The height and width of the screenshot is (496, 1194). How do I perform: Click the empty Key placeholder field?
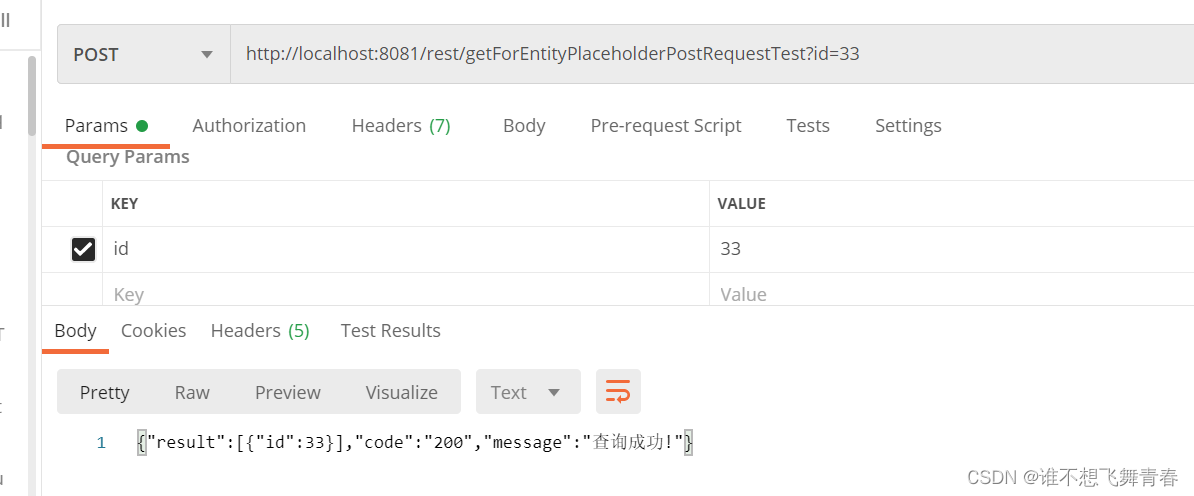click(406, 294)
